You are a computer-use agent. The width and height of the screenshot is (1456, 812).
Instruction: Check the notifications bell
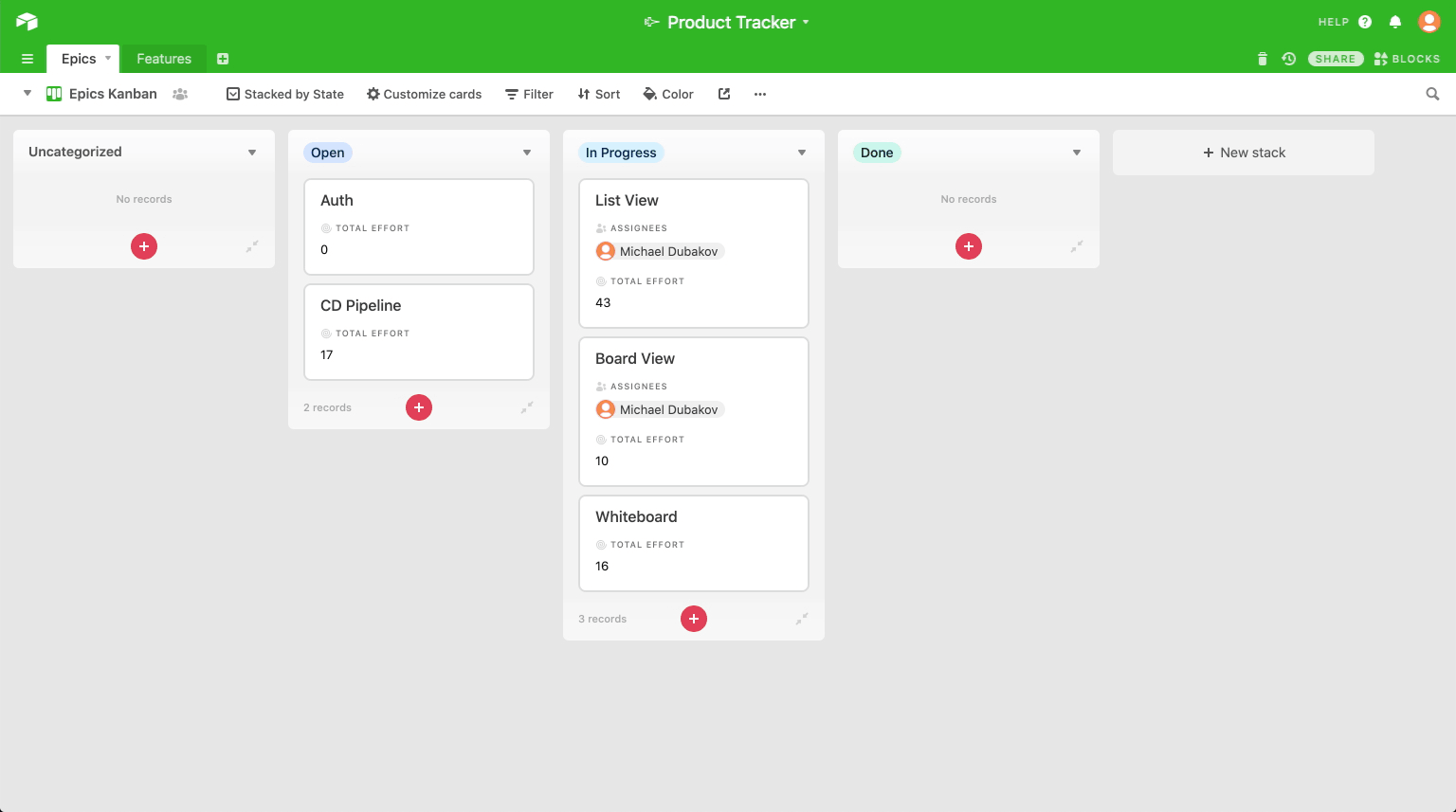point(1394,21)
